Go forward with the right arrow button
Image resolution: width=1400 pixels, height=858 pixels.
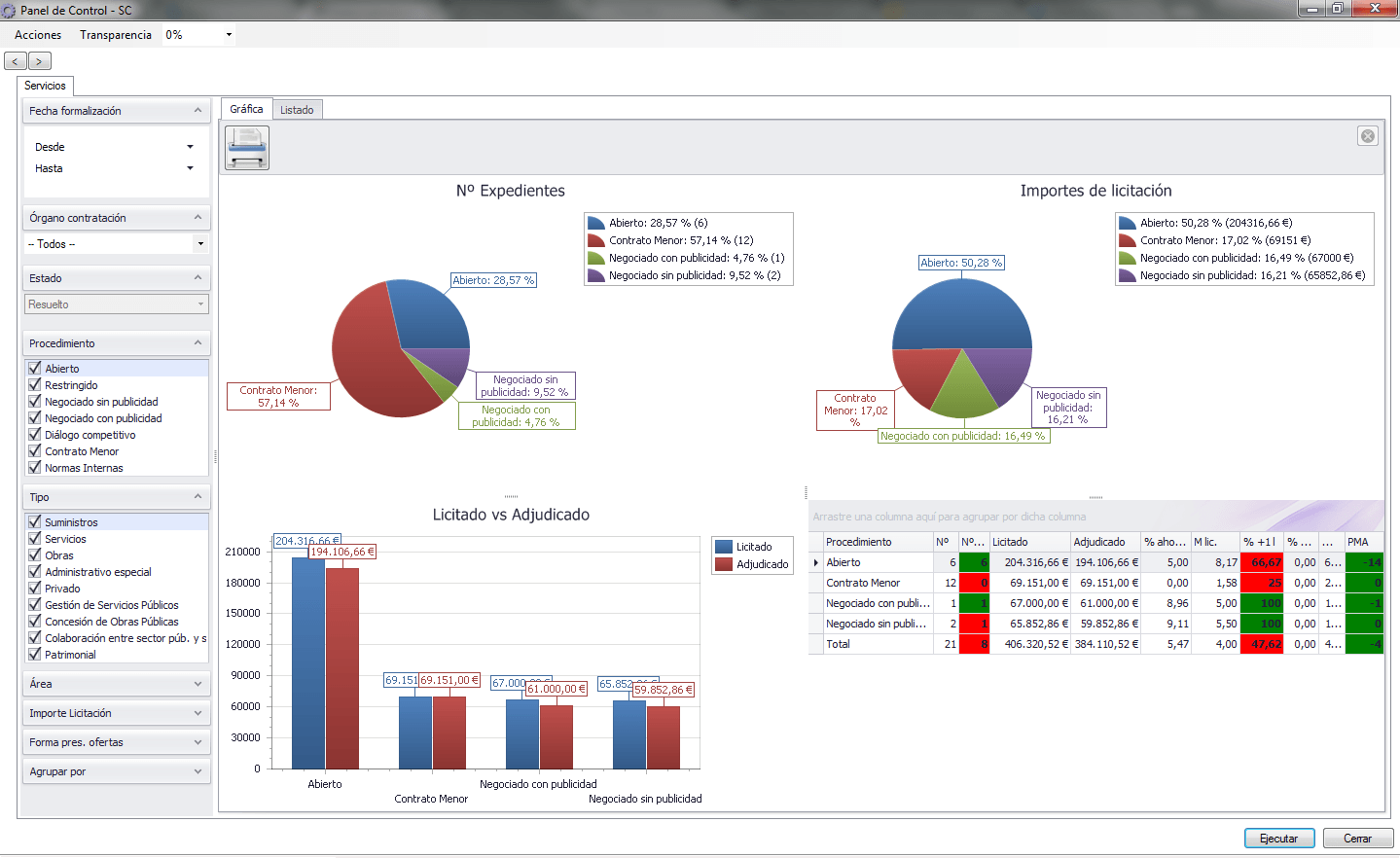[39, 61]
